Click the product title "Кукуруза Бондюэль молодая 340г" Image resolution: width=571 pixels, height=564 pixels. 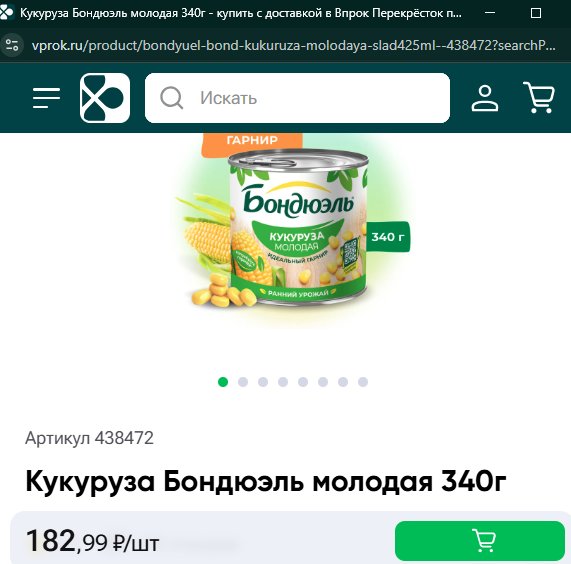[266, 481]
